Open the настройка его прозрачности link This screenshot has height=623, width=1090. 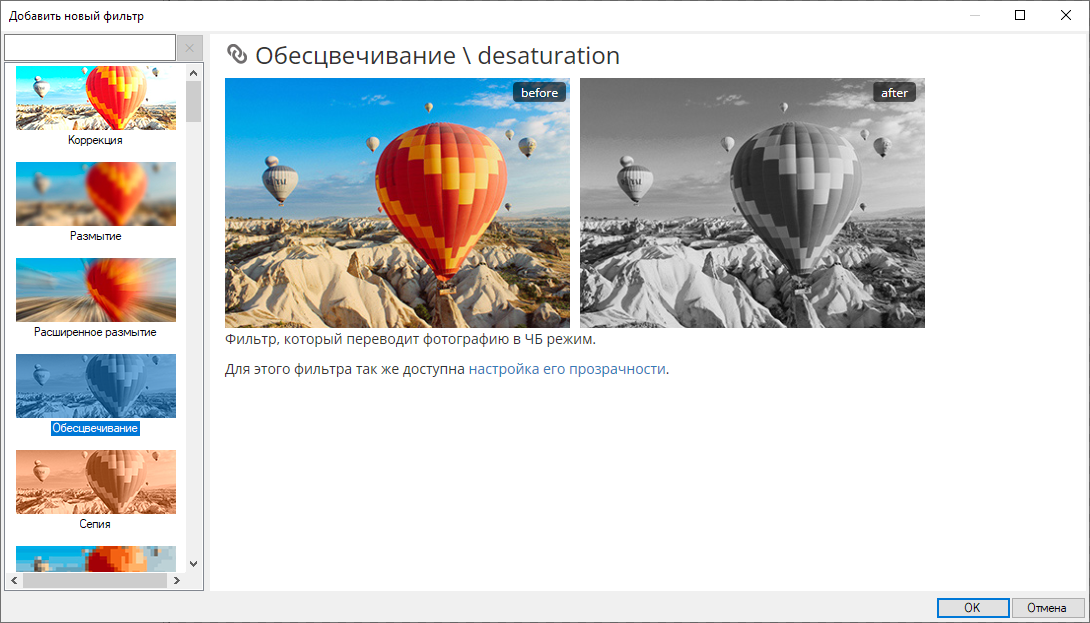click(x=567, y=369)
